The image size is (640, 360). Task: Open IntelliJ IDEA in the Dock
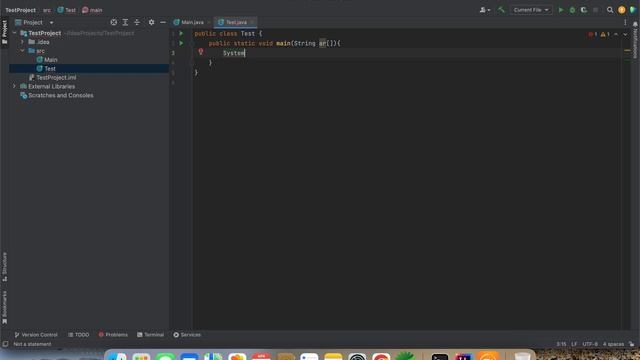click(463, 357)
